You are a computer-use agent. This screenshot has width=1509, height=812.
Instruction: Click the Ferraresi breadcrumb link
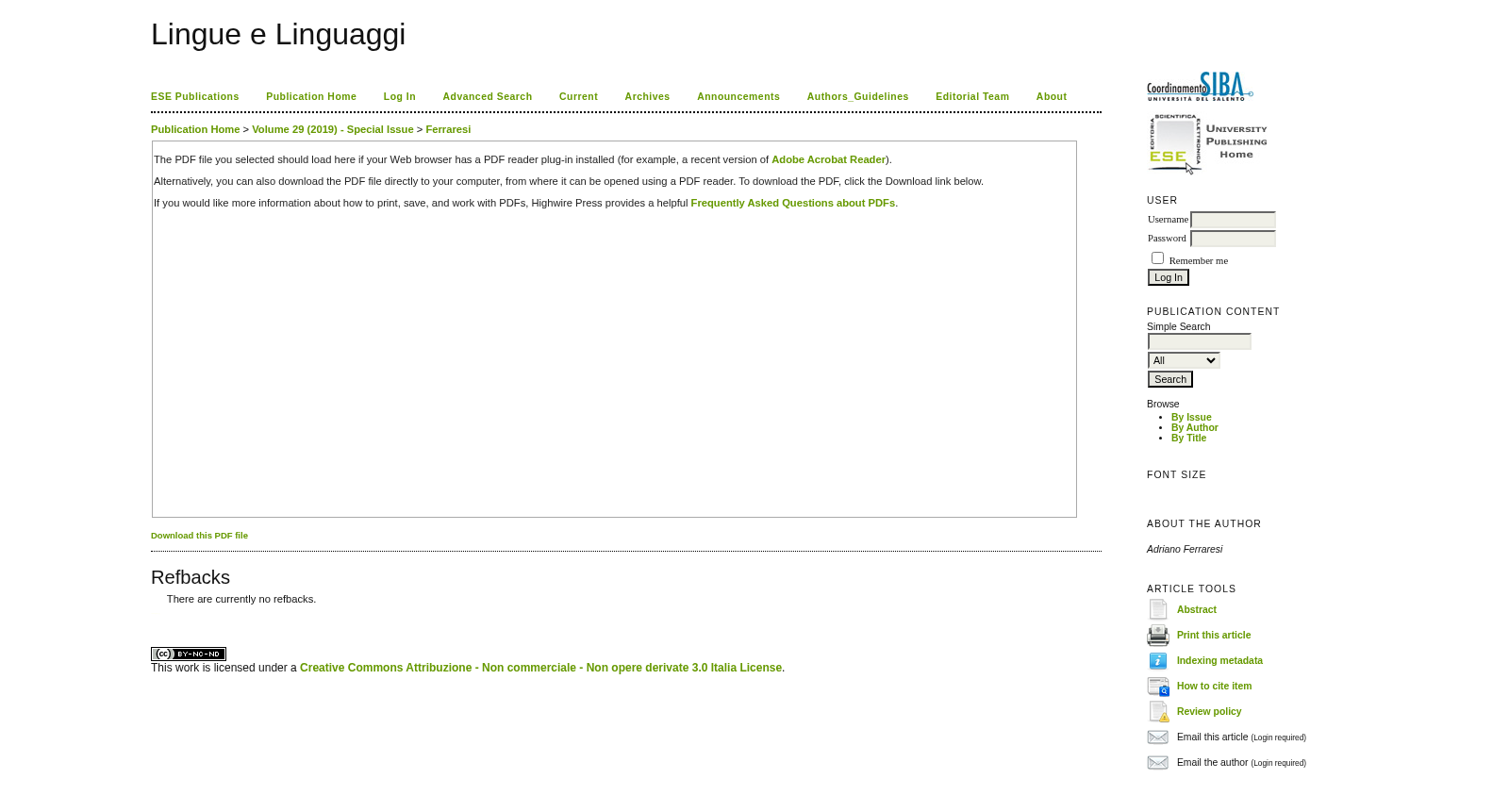pos(448,129)
